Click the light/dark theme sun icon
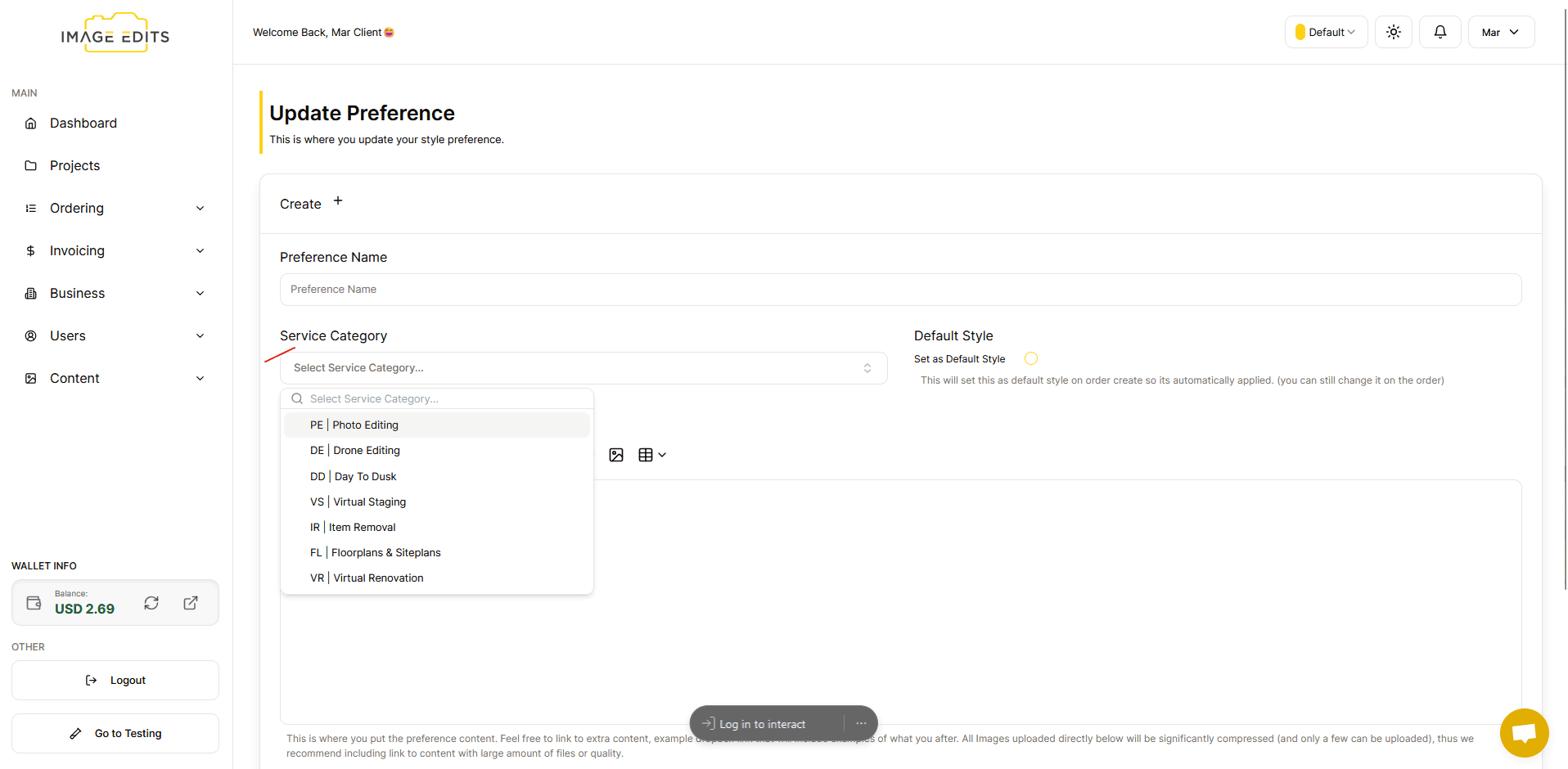1568x769 pixels. (1393, 32)
